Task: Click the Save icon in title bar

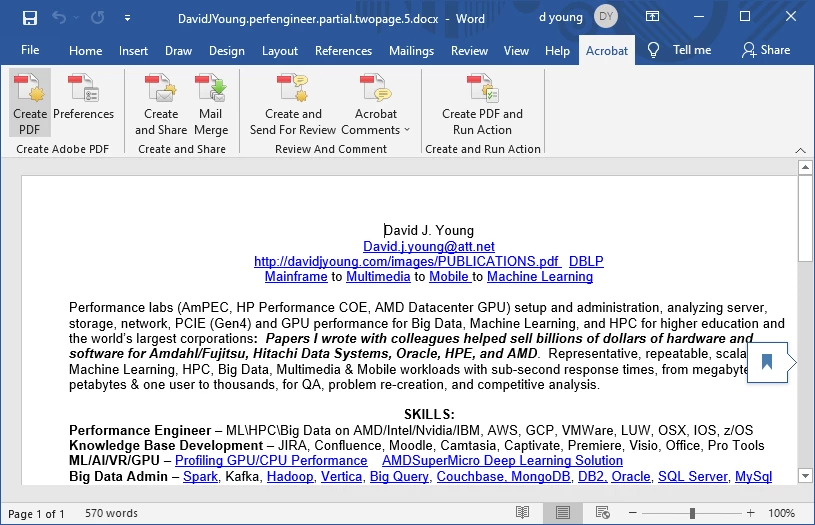Action: point(30,18)
